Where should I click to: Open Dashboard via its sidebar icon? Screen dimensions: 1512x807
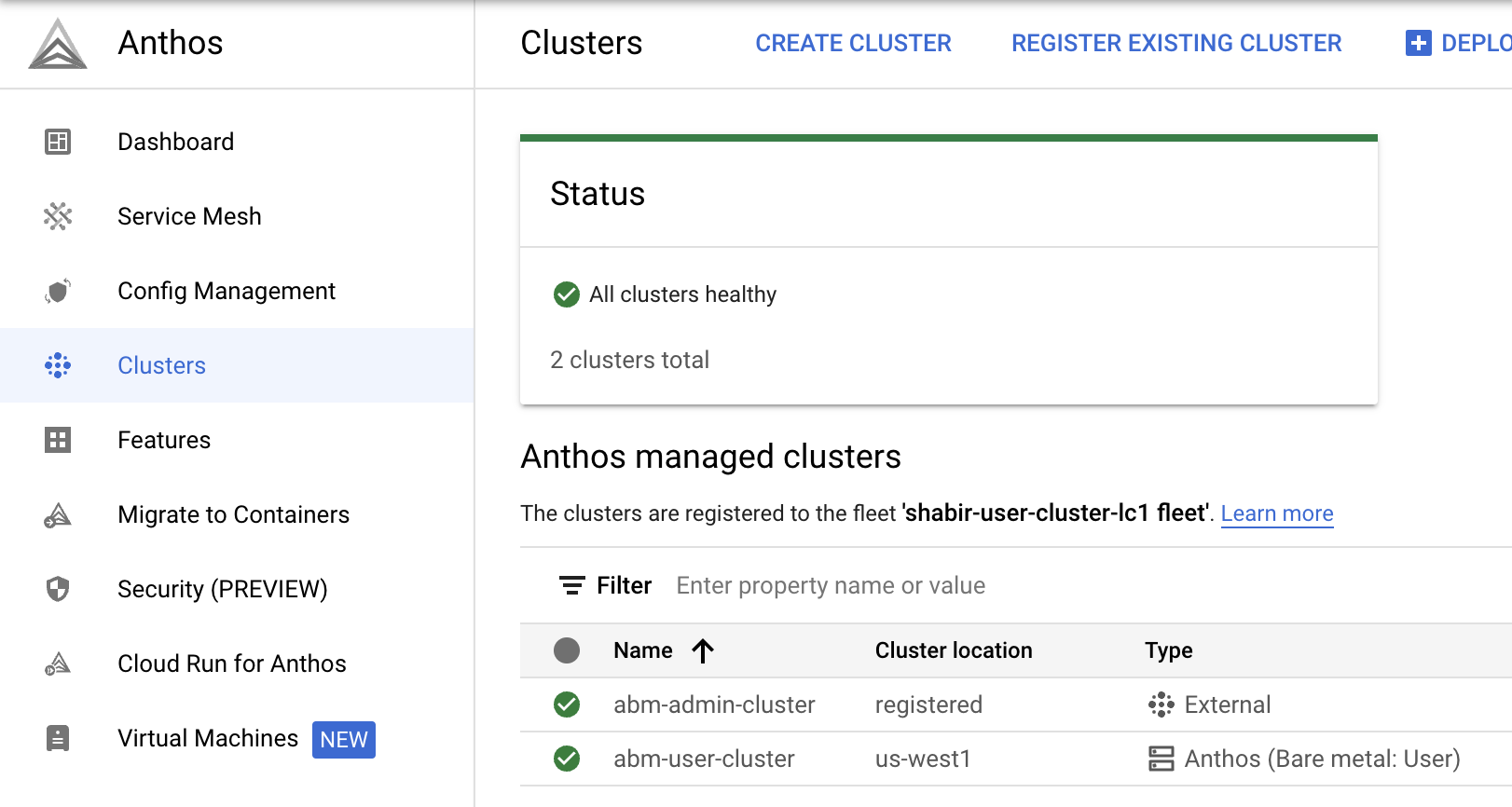(58, 142)
